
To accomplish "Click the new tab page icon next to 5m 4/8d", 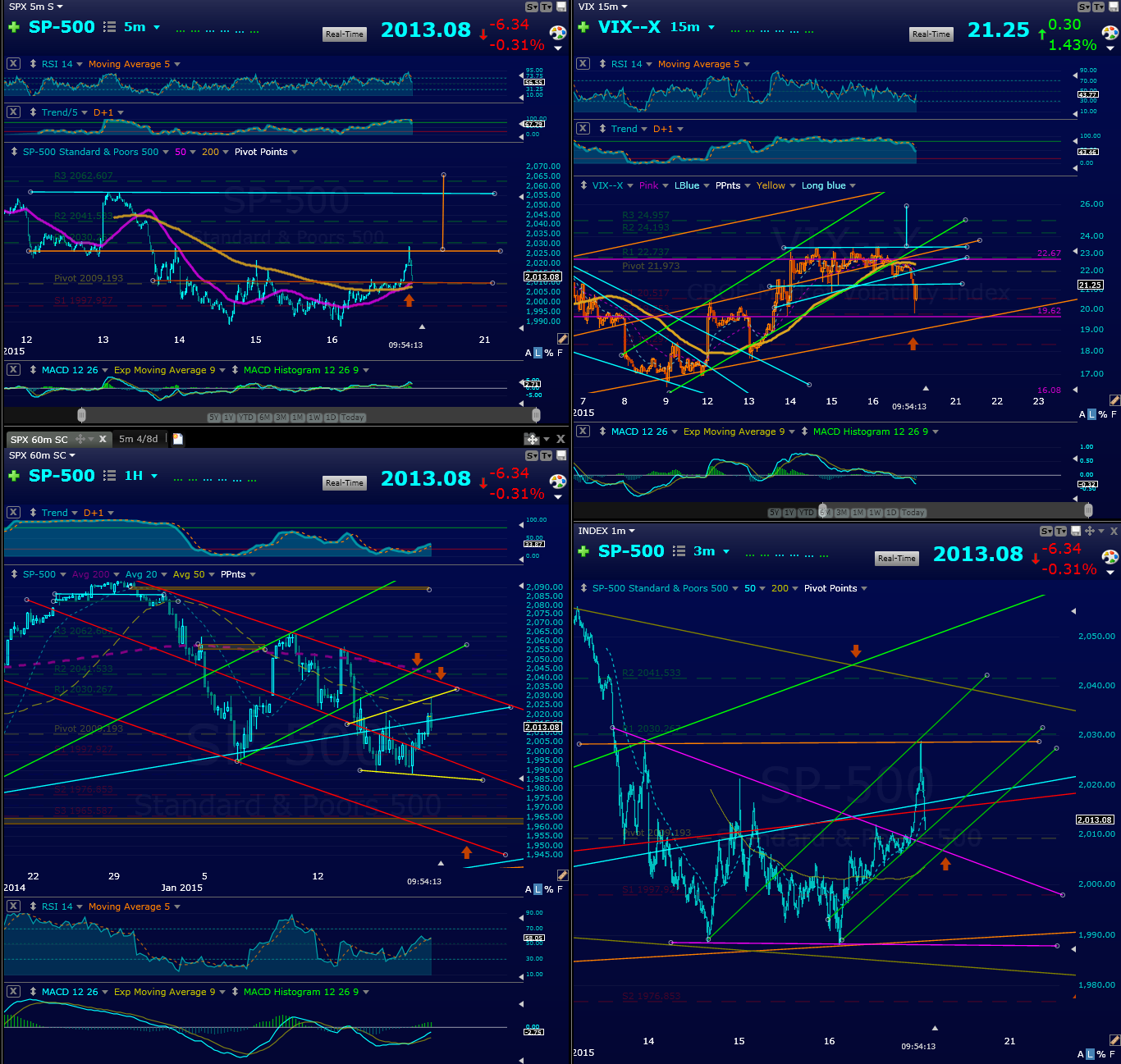I will coord(177,439).
